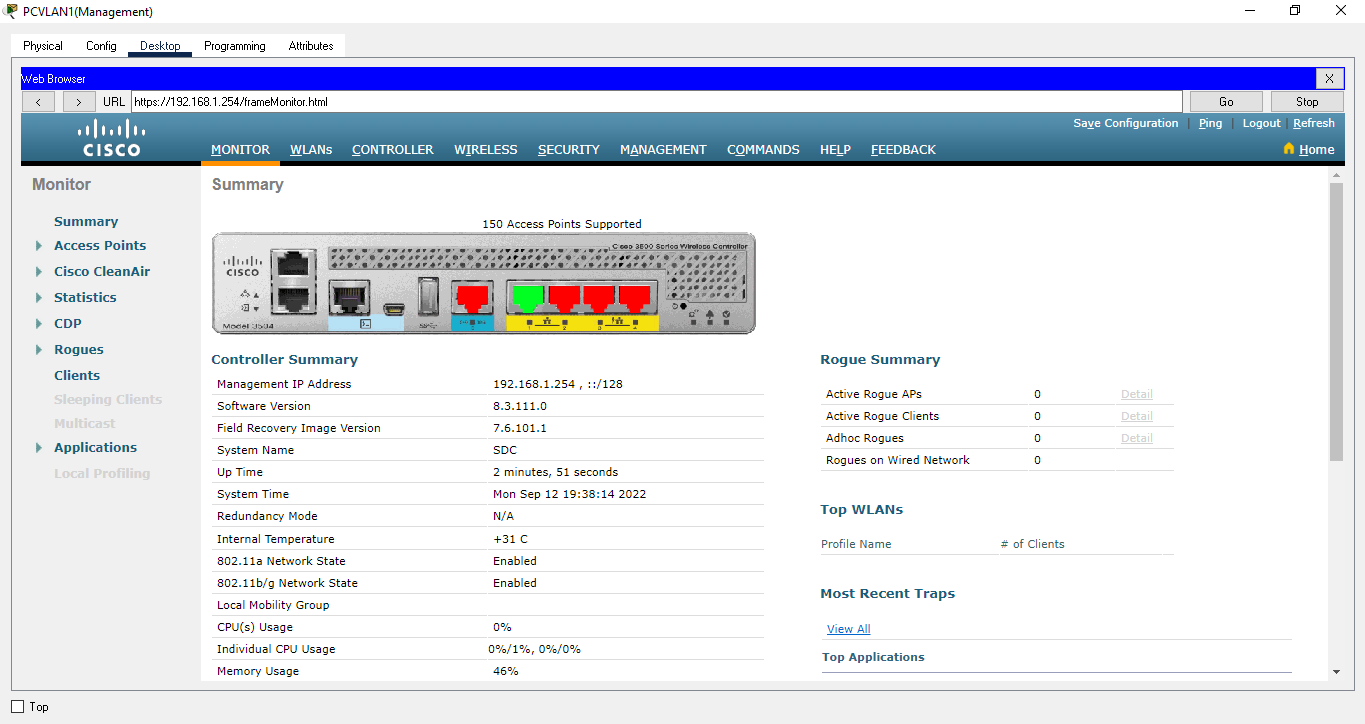Expand the Access Points tree node

click(39, 246)
